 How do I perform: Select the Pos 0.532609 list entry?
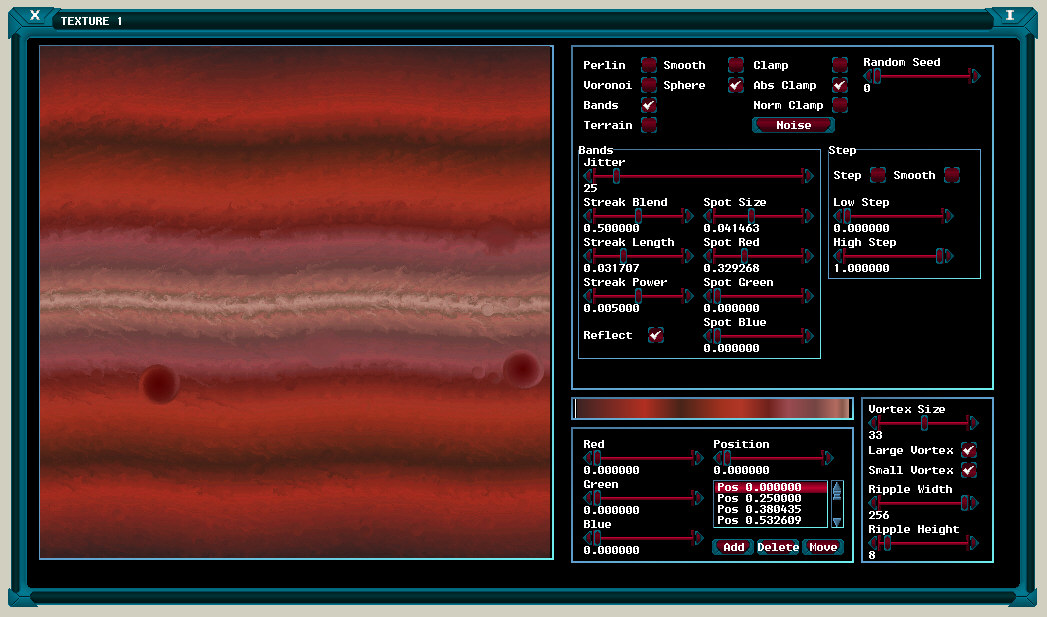point(771,521)
